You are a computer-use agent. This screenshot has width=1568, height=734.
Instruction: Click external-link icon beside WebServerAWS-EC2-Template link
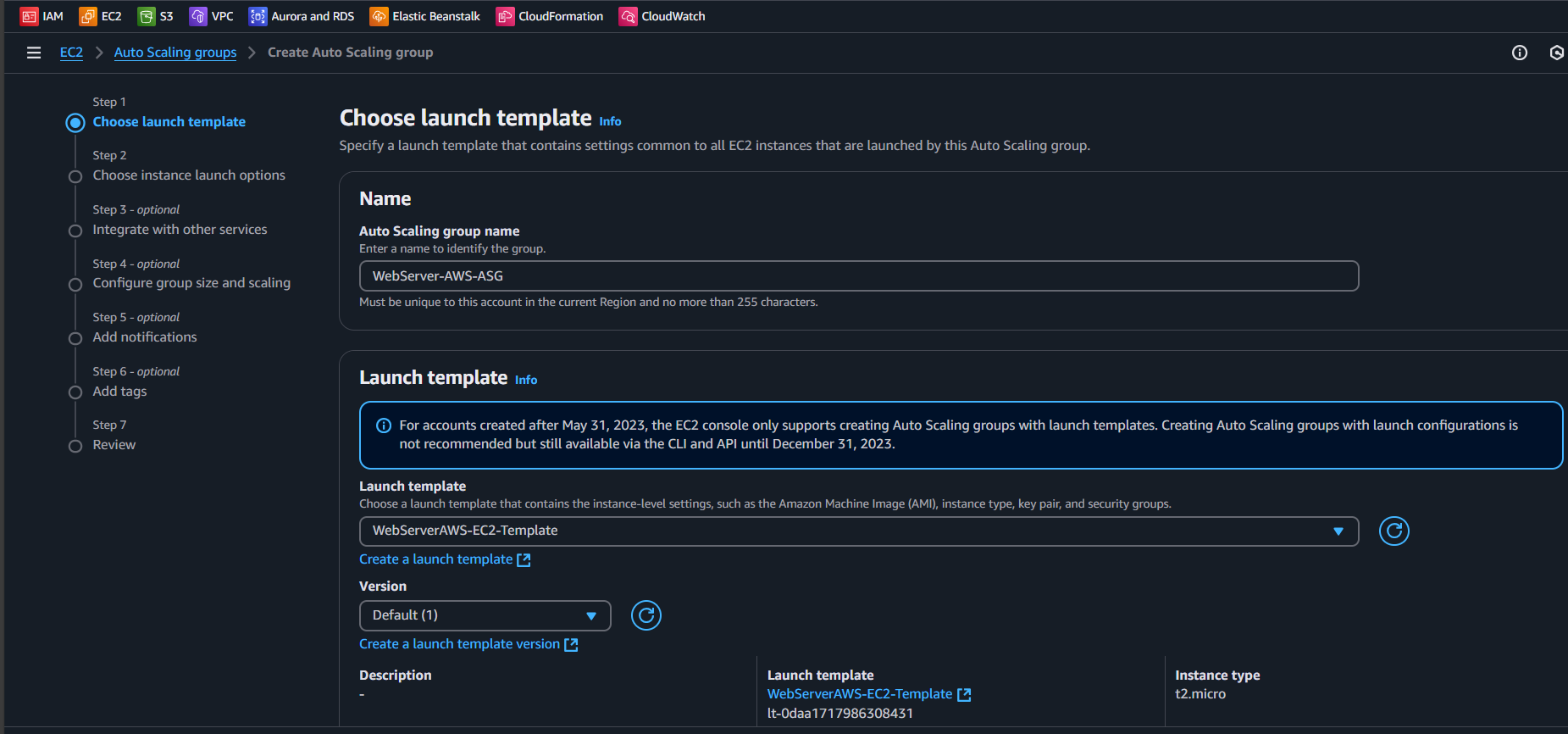click(x=964, y=695)
